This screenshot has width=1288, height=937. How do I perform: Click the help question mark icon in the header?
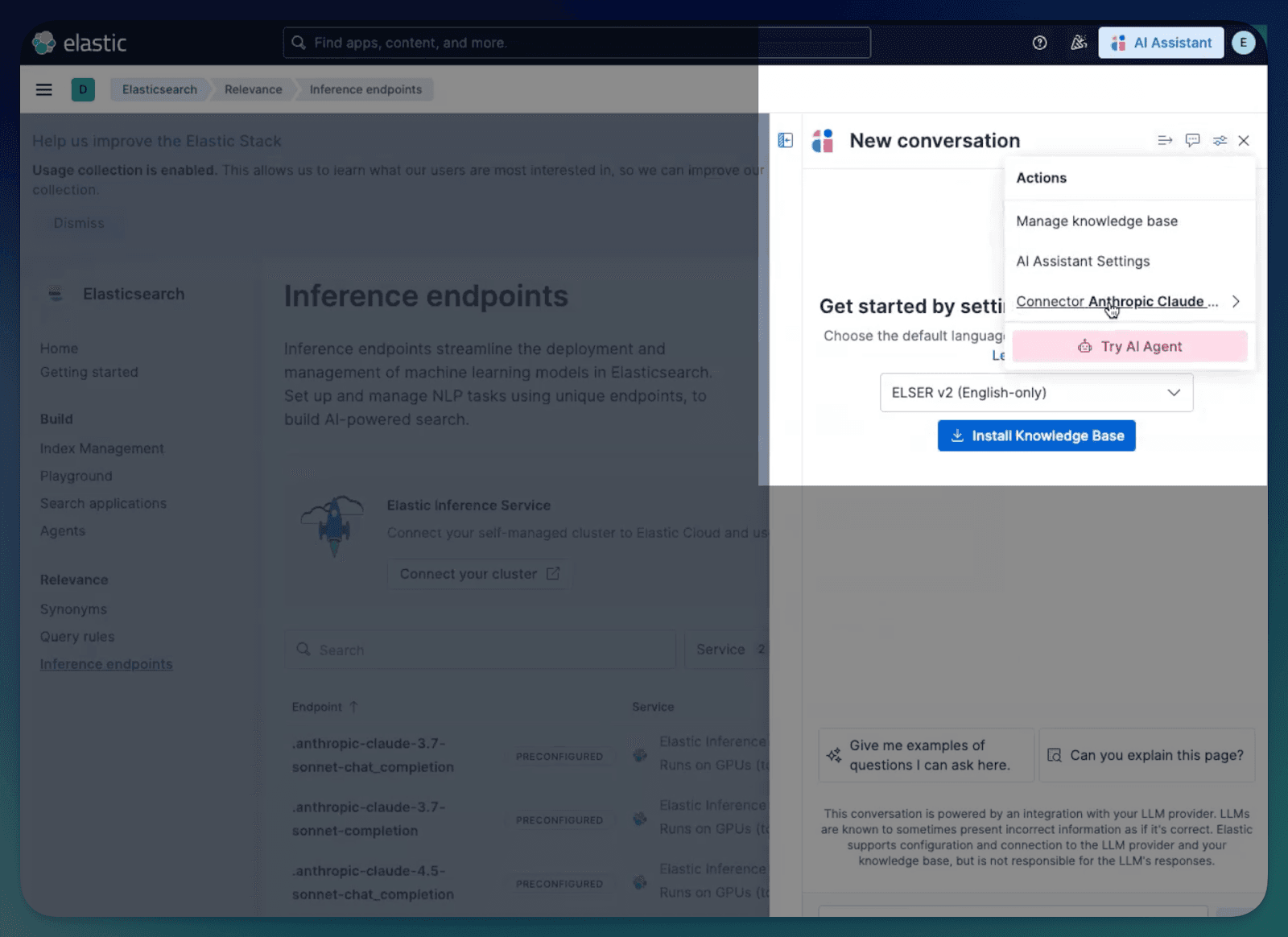tap(1038, 43)
